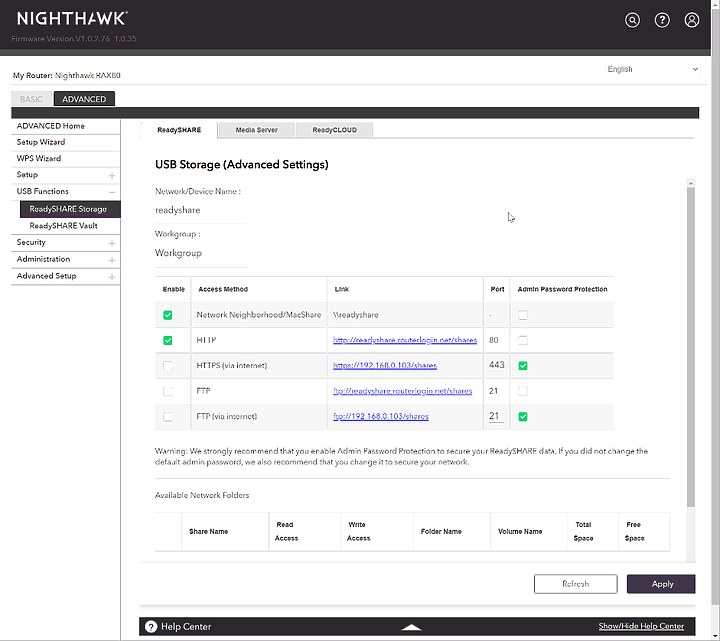720x641 pixels.
Task: Click Show/Hide Help Center link
Action: pos(641,626)
